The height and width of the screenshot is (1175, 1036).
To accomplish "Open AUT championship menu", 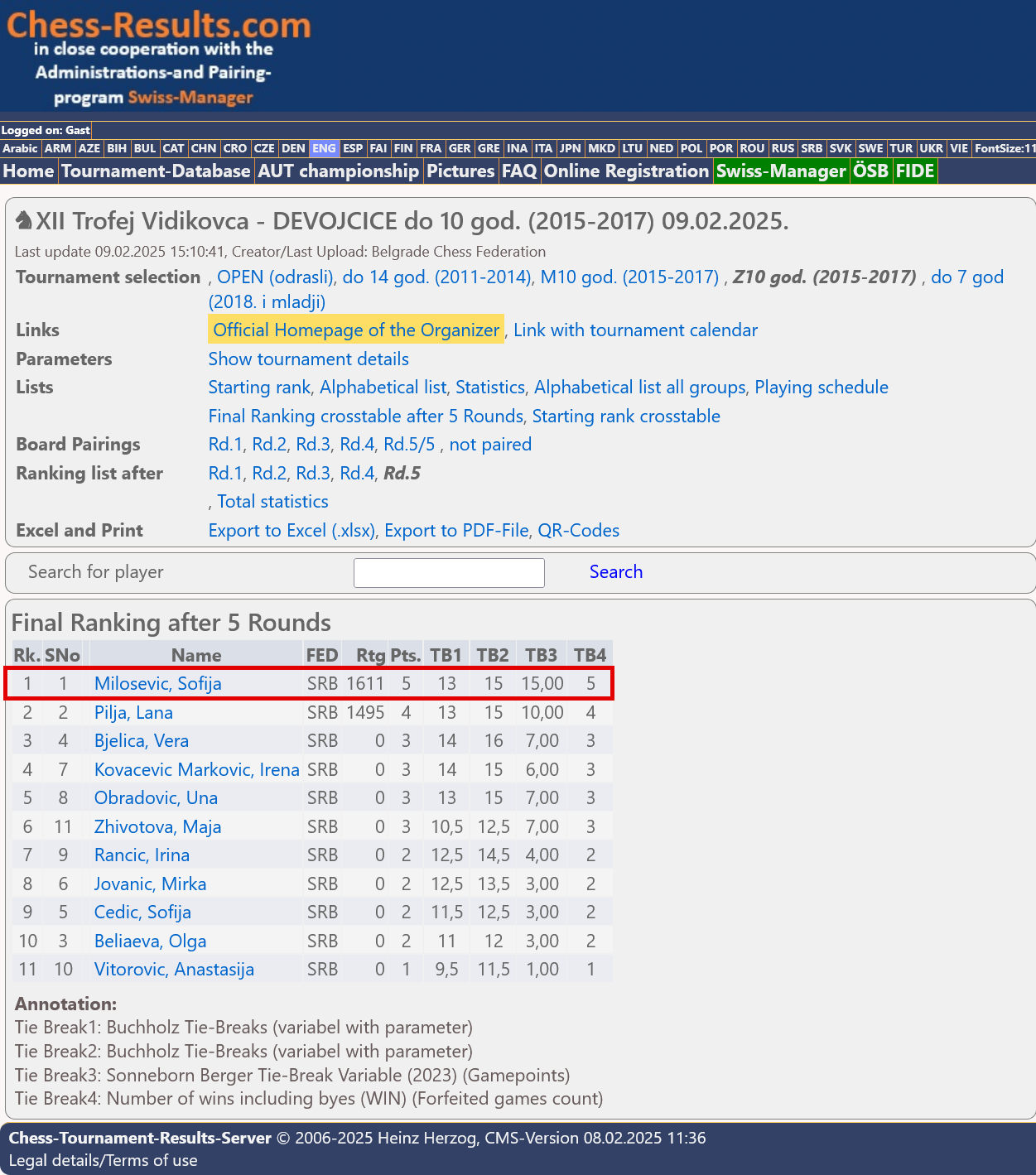I will click(338, 171).
